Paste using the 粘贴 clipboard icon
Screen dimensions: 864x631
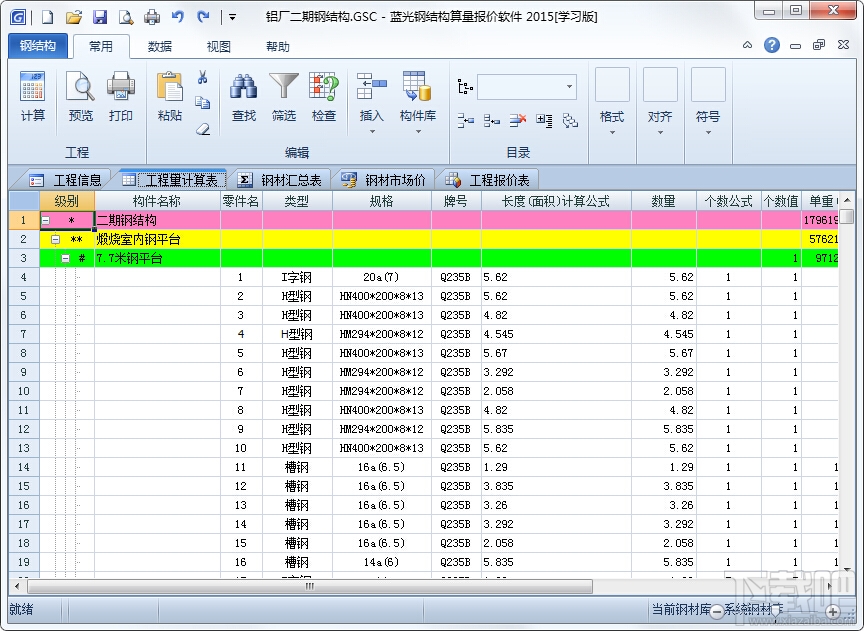pyautogui.click(x=169, y=87)
